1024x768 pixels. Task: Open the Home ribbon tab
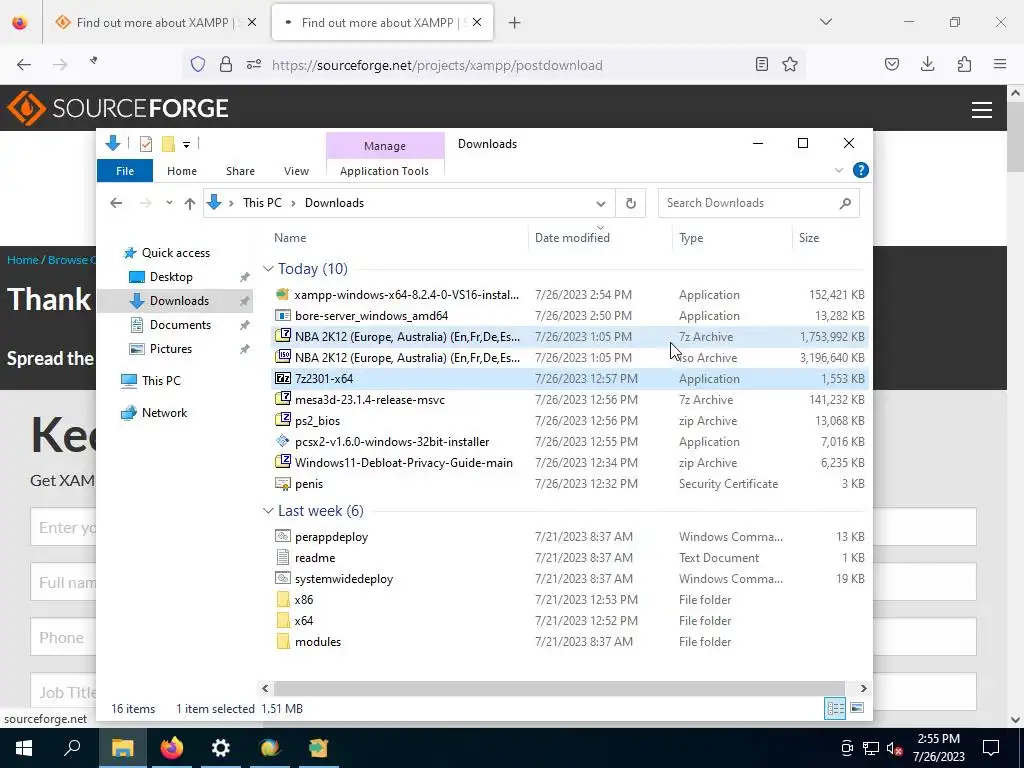click(182, 170)
